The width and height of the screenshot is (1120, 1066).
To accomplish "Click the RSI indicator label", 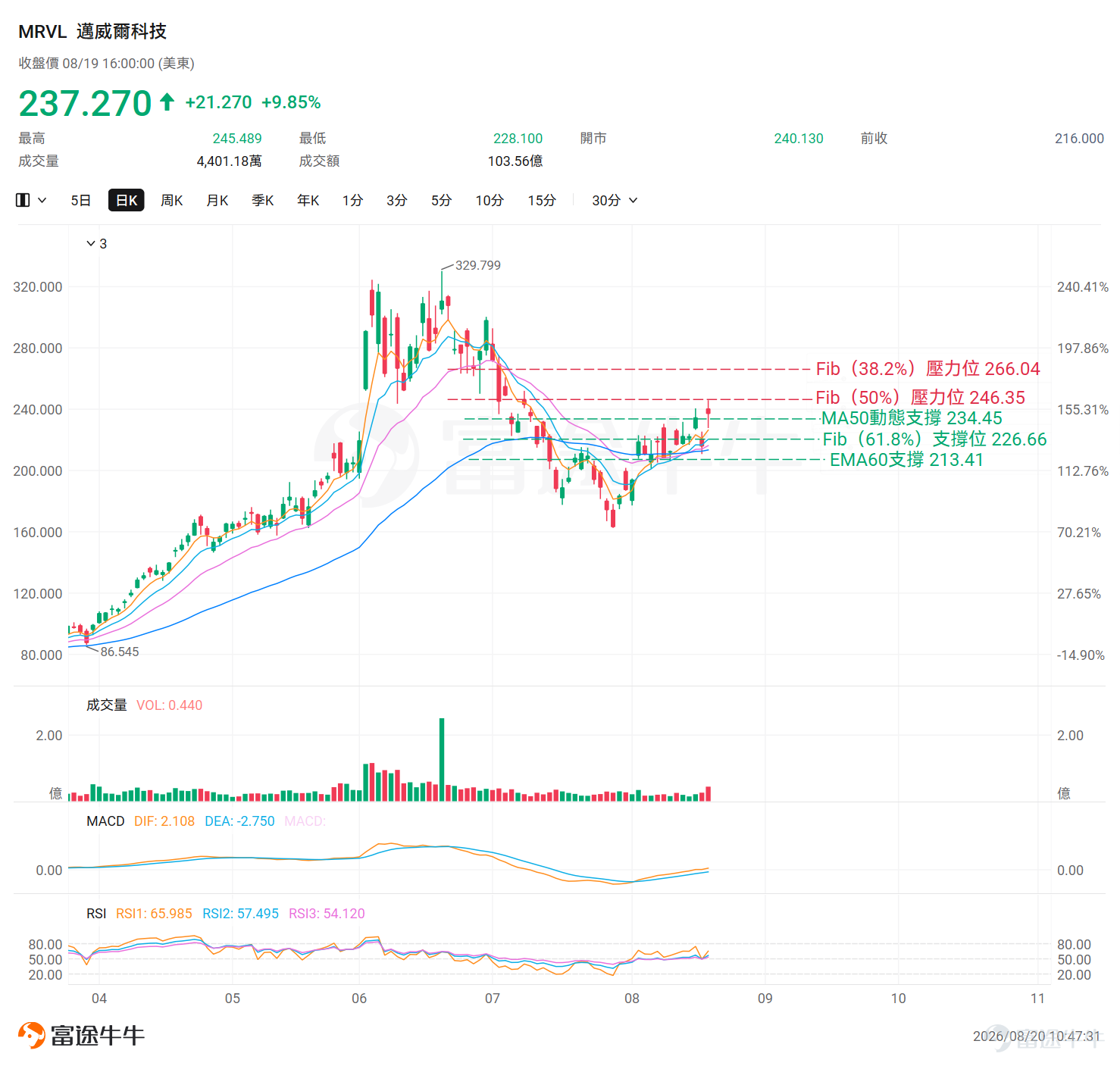I will (96, 914).
